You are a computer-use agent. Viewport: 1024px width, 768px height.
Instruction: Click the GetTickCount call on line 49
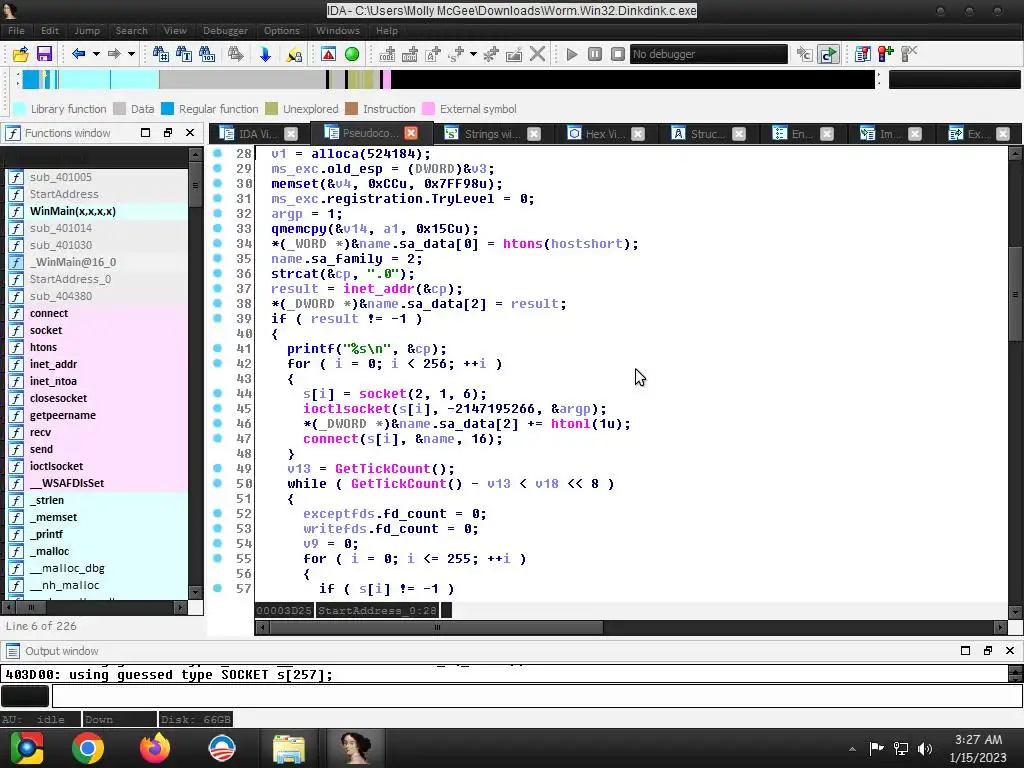pos(382,468)
